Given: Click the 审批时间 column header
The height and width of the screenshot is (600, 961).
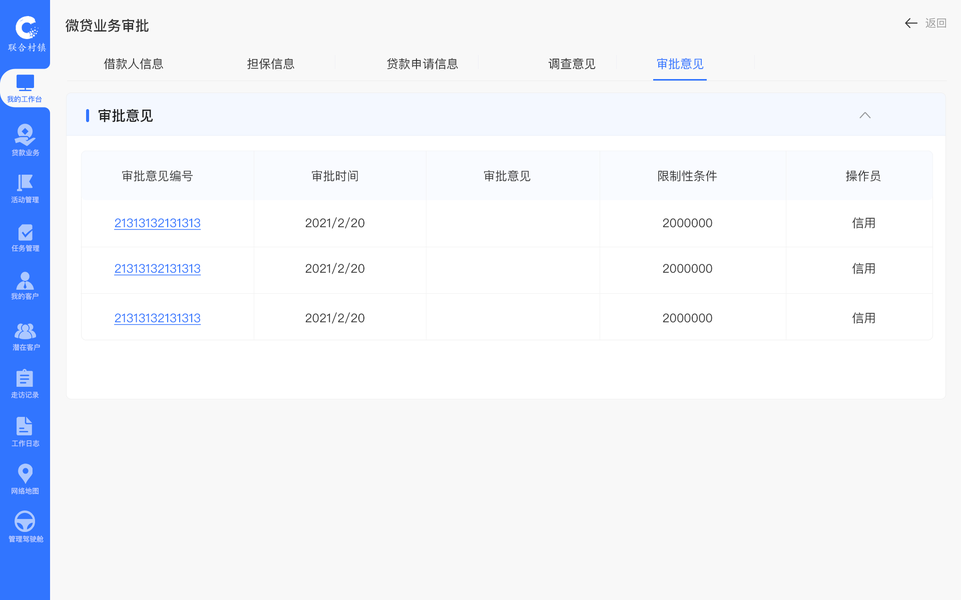Looking at the screenshot, I should click(x=335, y=177).
